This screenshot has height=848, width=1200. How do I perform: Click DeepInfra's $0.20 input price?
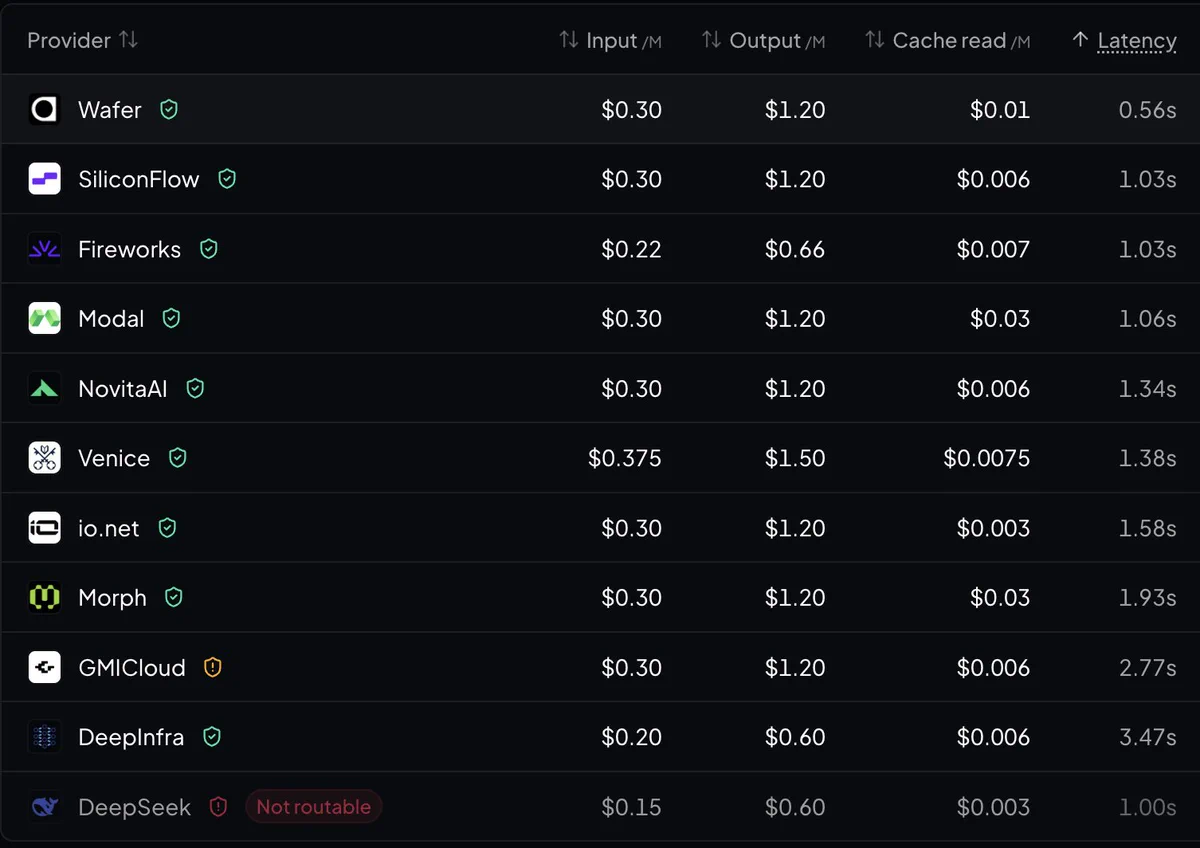click(631, 737)
